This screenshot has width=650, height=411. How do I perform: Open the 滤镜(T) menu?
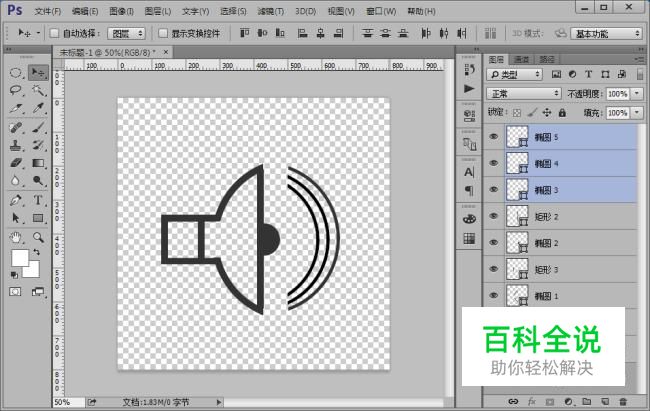point(271,11)
